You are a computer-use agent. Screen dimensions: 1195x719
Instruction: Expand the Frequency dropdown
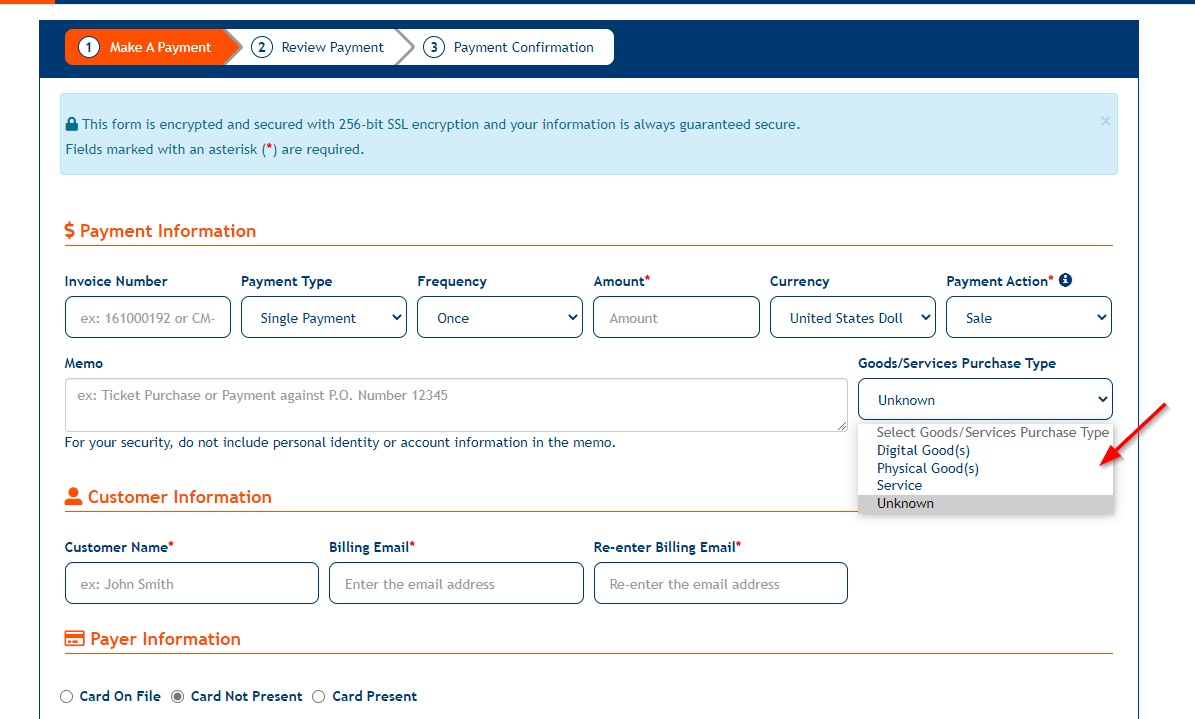click(x=499, y=318)
